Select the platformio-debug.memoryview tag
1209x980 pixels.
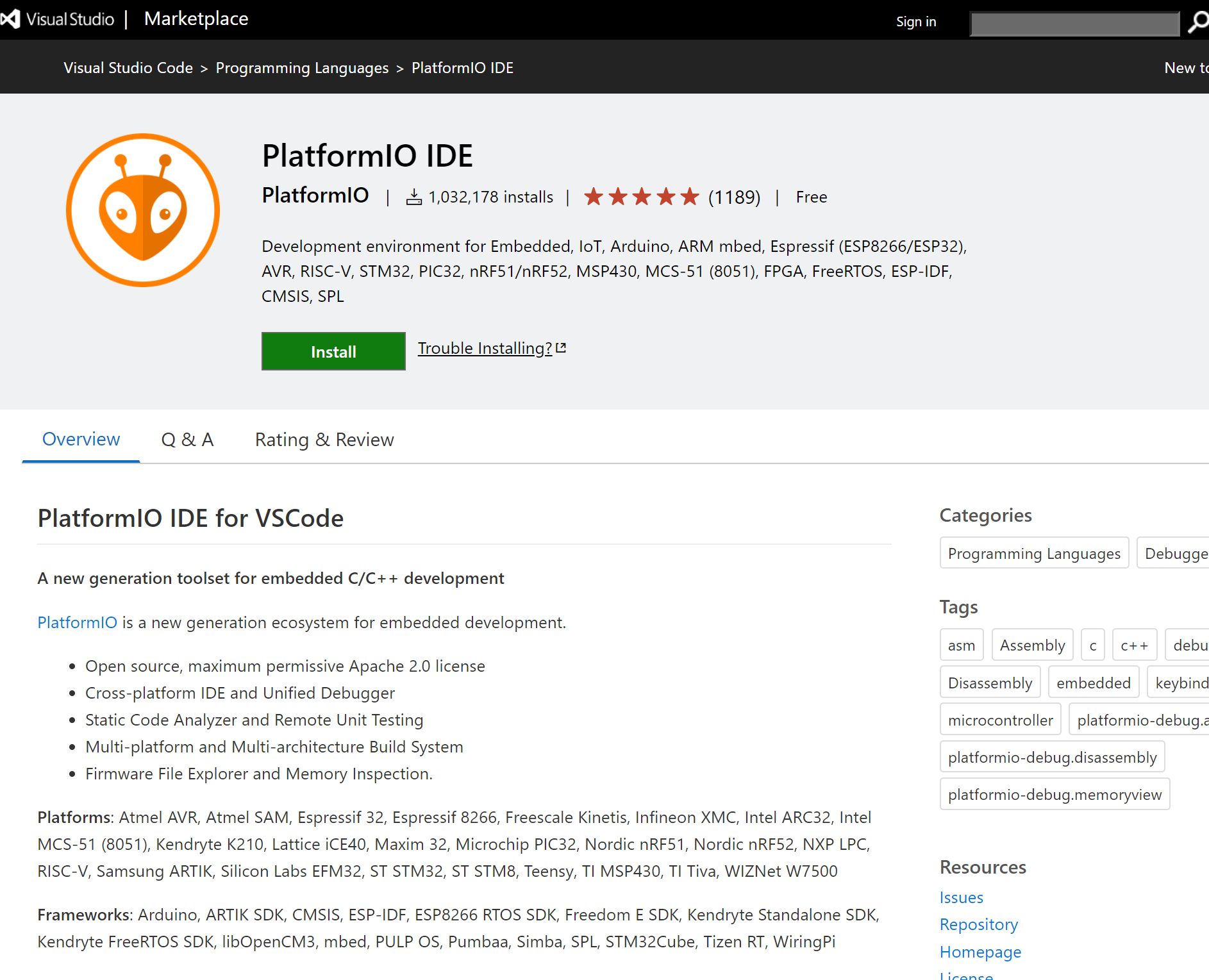click(x=1055, y=793)
